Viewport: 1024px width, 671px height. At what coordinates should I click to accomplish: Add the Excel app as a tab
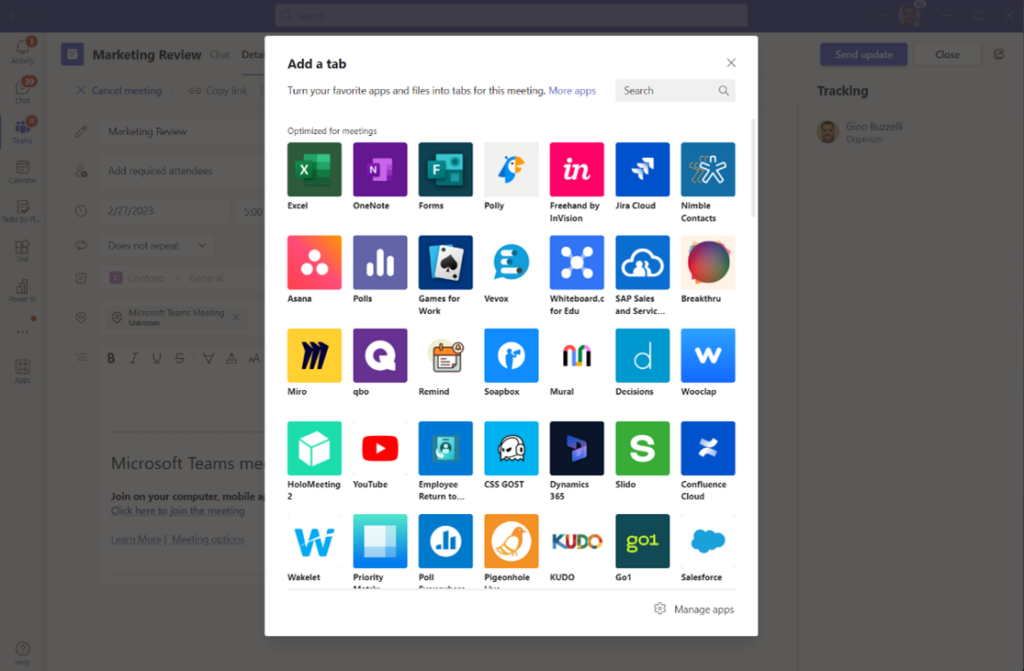[314, 169]
